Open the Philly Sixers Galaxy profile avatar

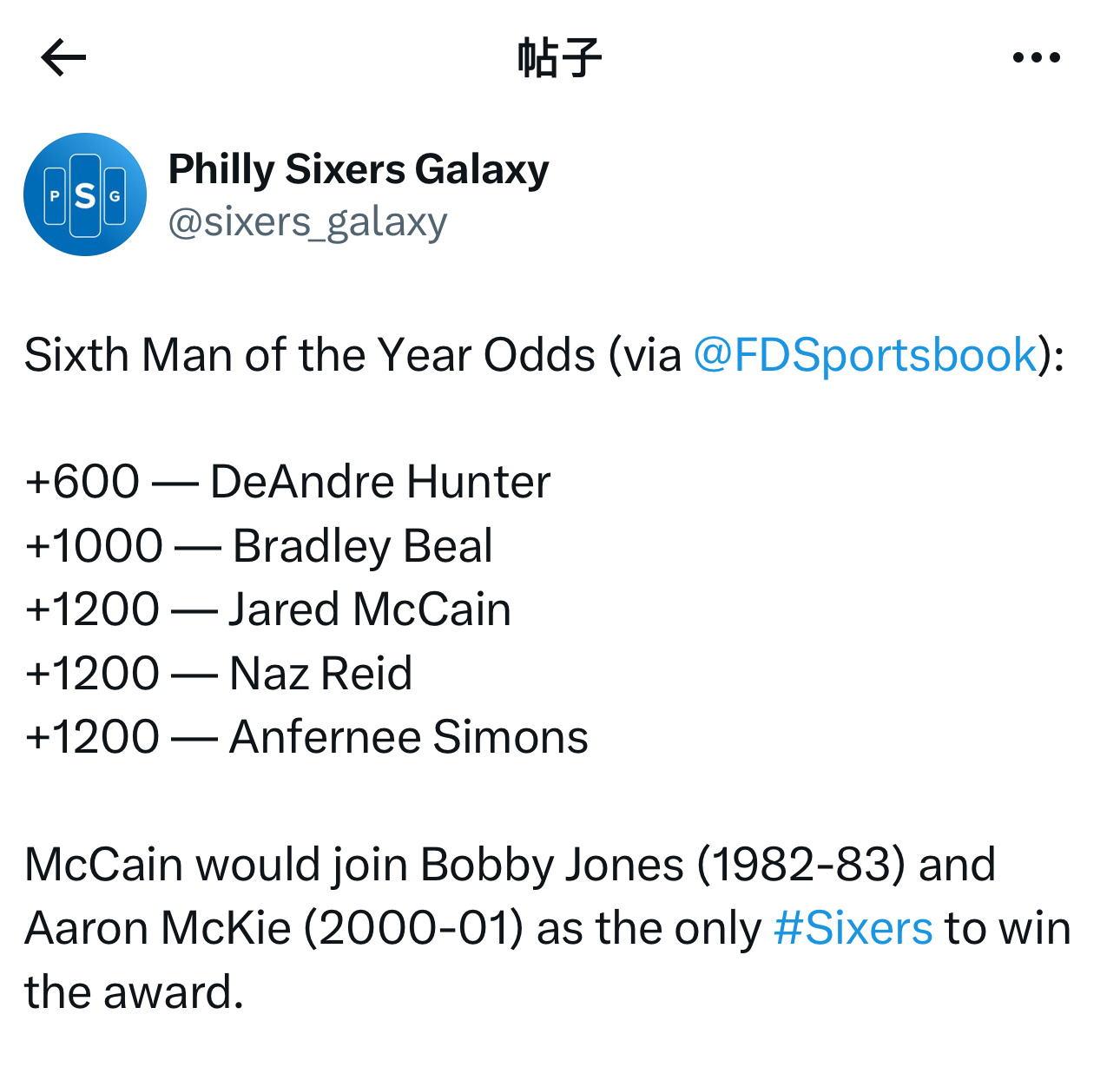click(x=85, y=194)
